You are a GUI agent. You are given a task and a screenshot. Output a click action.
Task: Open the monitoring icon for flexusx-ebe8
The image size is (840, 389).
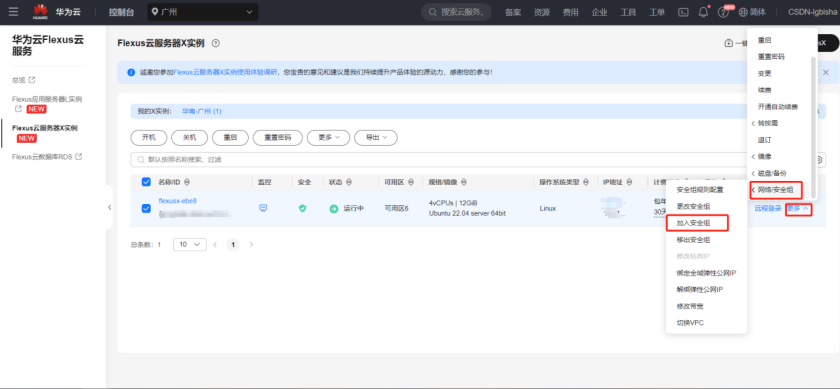[262, 208]
